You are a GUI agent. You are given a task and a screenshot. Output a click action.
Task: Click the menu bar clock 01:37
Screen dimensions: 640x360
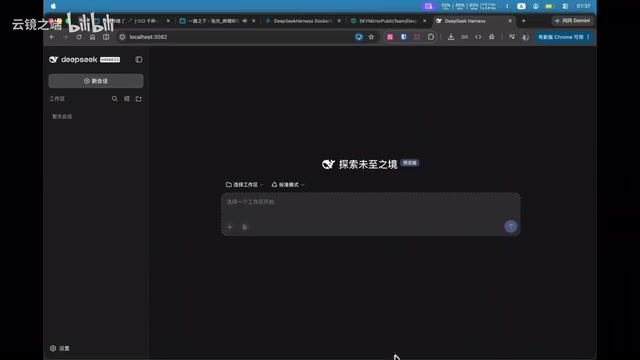tap(583, 6)
